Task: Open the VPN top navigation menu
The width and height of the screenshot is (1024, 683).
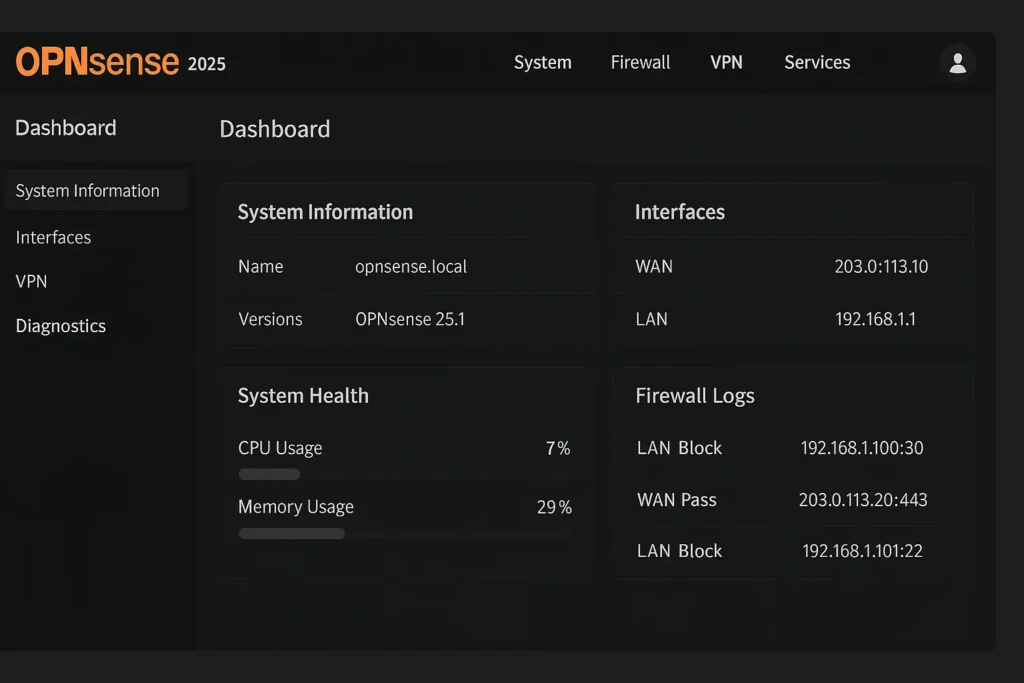Action: pos(726,62)
